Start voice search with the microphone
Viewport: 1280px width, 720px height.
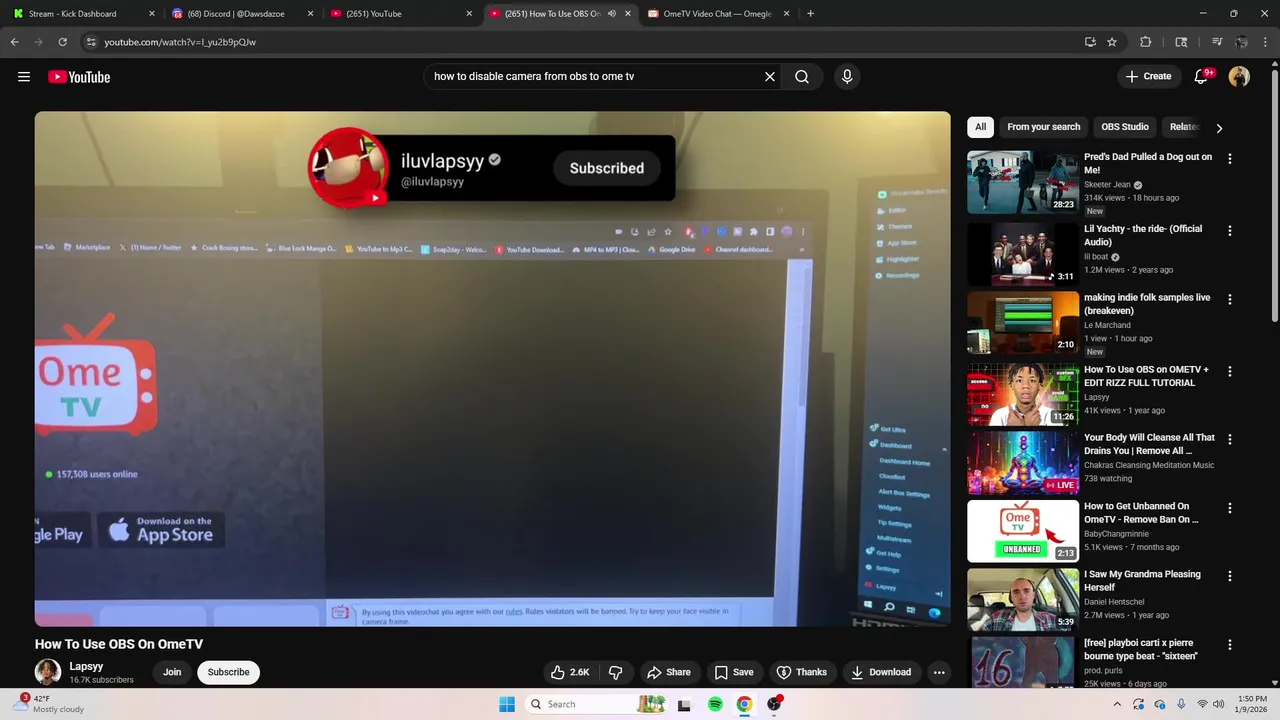(847, 76)
